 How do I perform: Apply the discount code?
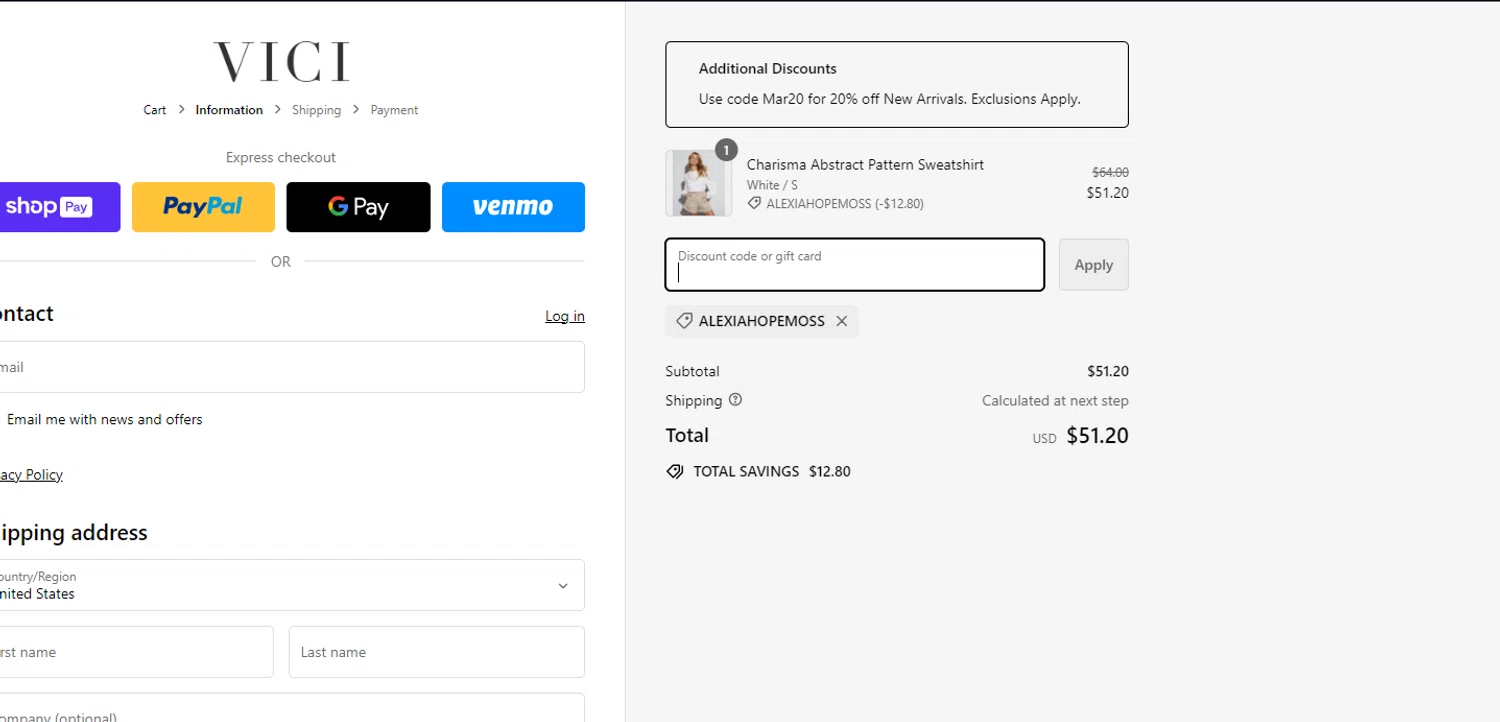pos(1094,265)
